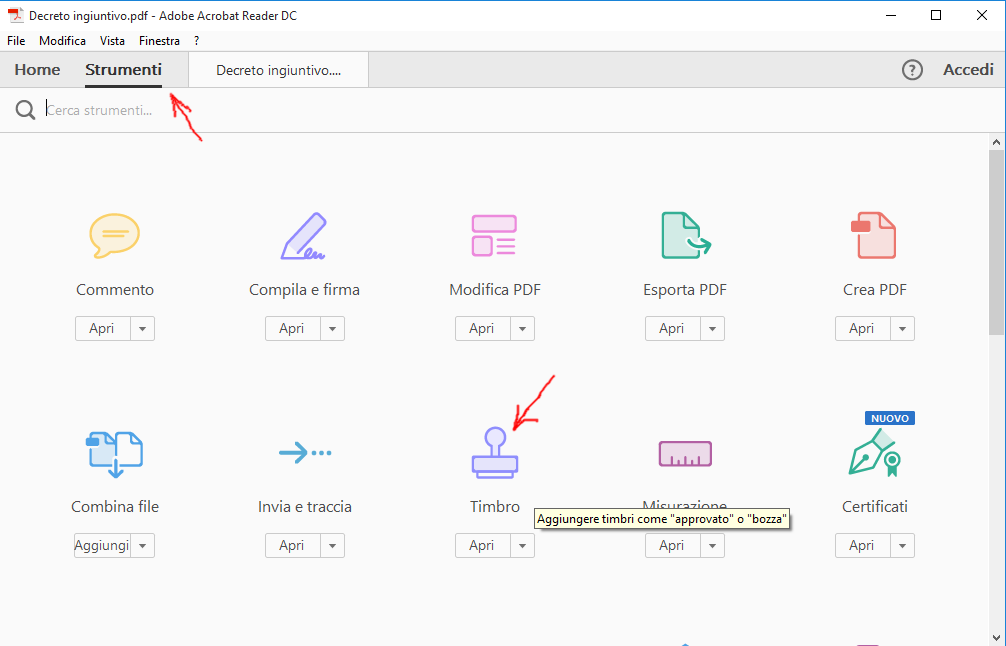The image size is (1006, 646).
Task: Select the Strumenti tab
Action: click(123, 70)
